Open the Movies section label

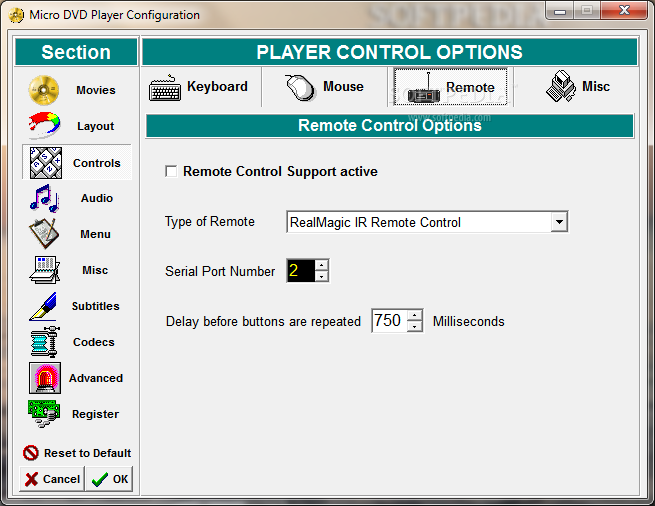pos(96,90)
